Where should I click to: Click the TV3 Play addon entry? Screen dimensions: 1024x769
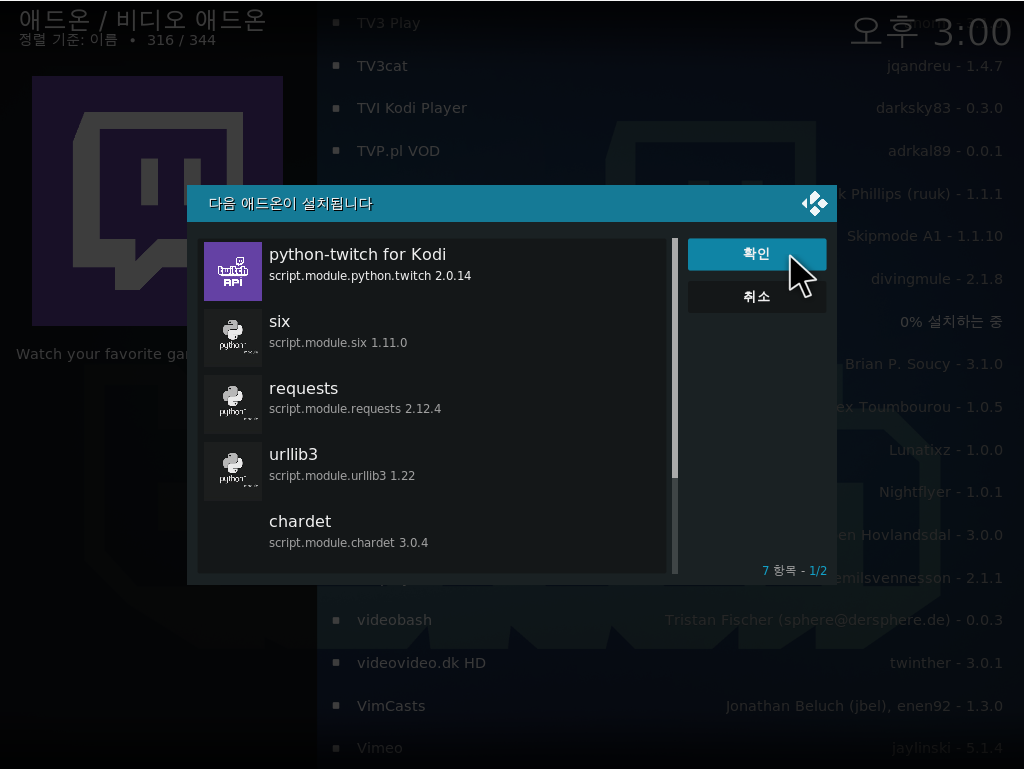[x=388, y=23]
